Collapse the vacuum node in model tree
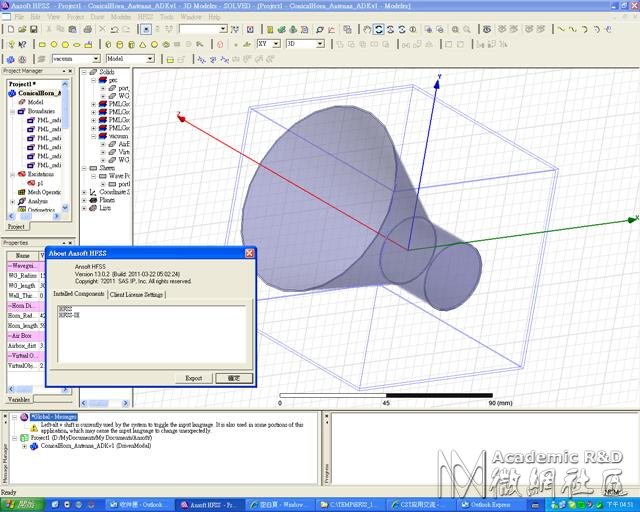 (93, 136)
